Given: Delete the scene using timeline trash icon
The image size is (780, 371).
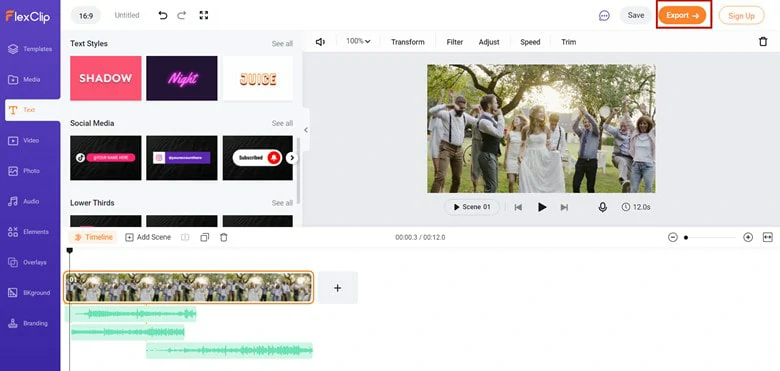Looking at the screenshot, I should (224, 238).
